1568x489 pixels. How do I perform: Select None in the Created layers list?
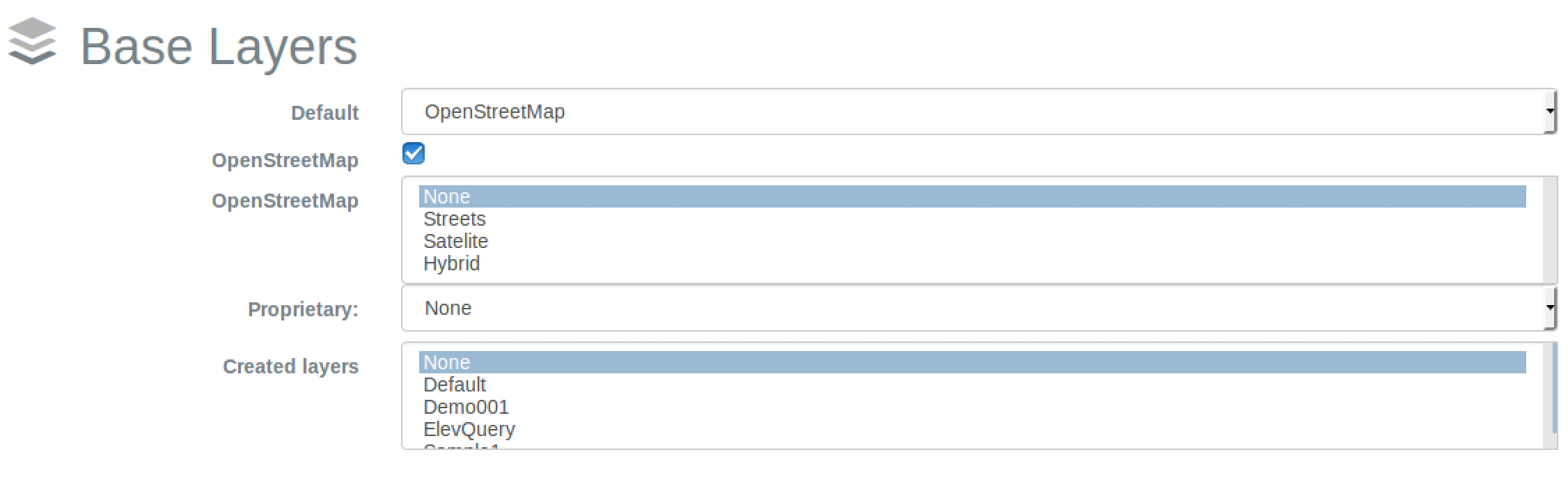(x=448, y=362)
